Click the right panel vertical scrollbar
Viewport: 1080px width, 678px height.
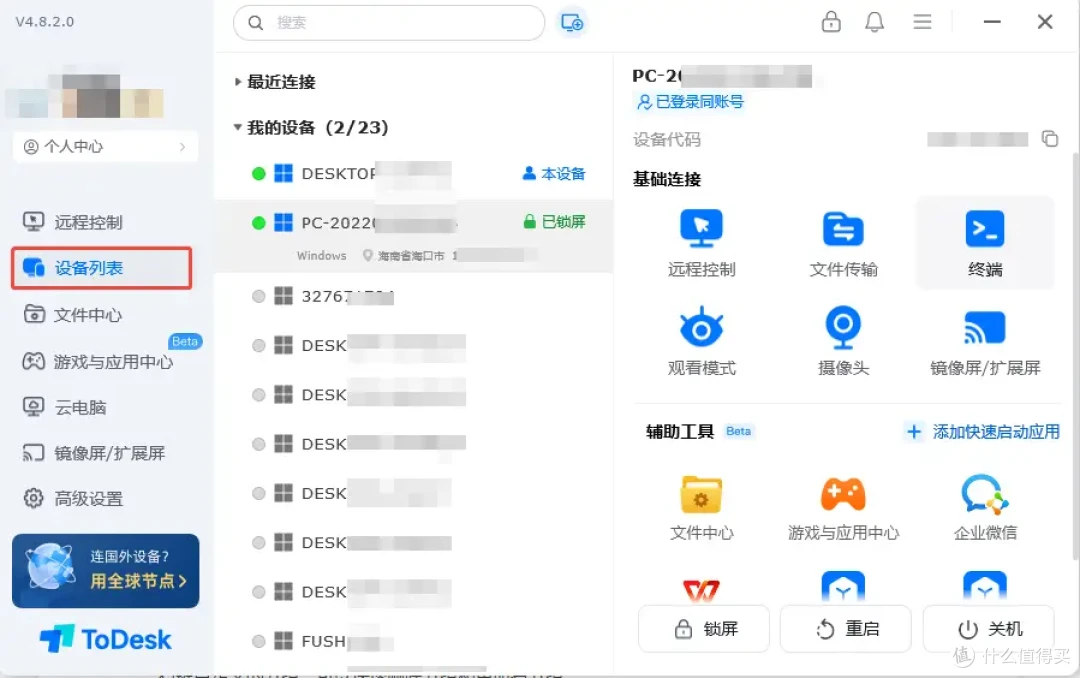click(x=1075, y=355)
